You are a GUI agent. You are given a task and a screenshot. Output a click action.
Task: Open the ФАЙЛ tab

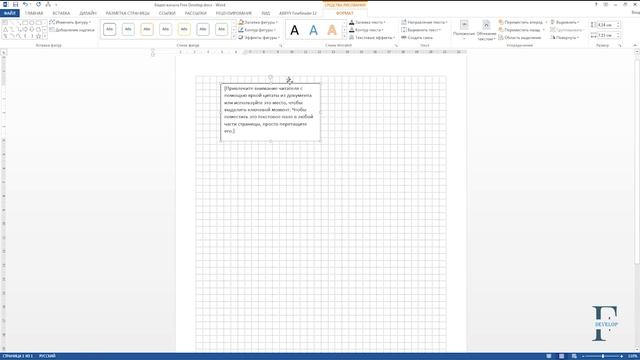tap(10, 13)
